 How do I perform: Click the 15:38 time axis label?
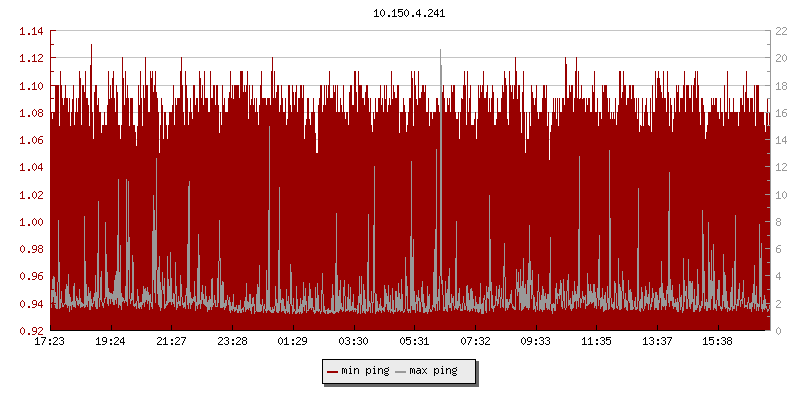point(718,342)
